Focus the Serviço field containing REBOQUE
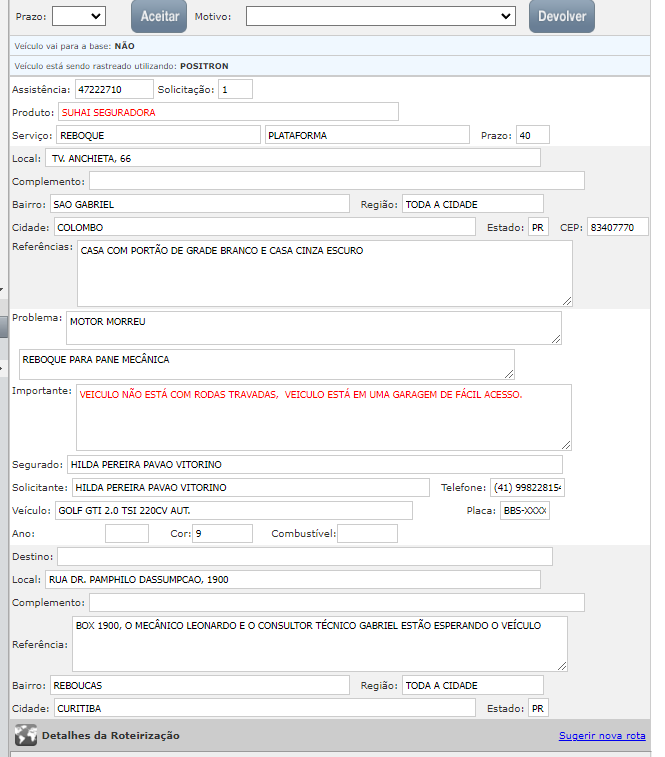The width and height of the screenshot is (665, 757). point(157,135)
